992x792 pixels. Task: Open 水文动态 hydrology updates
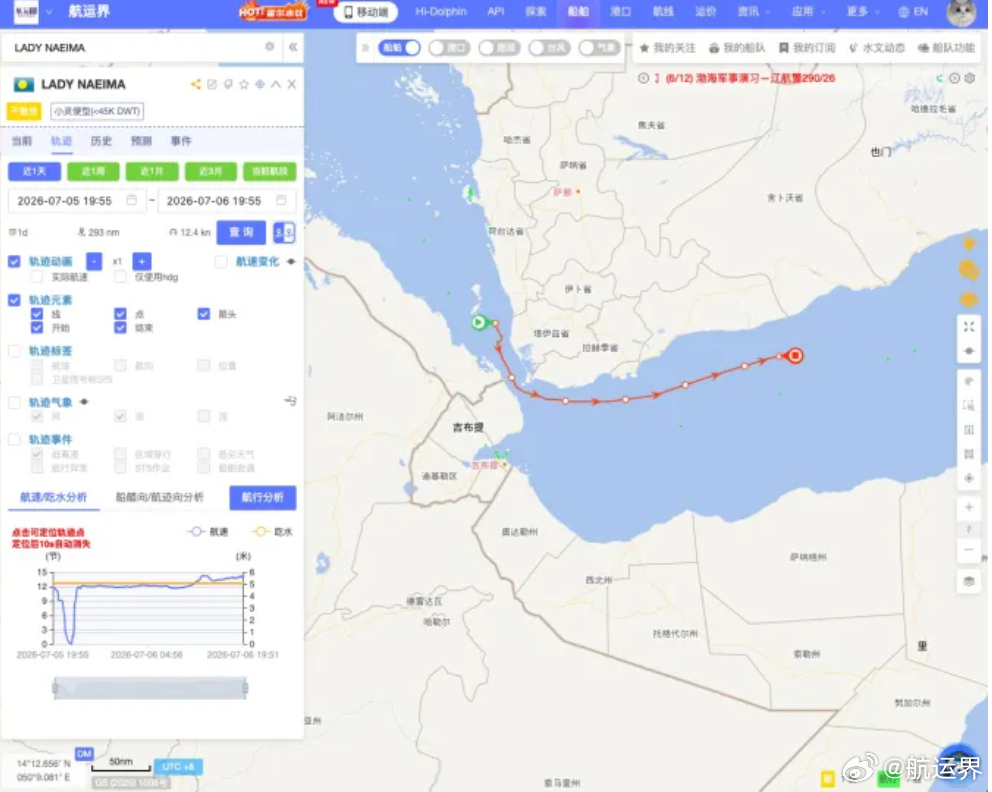click(x=876, y=48)
